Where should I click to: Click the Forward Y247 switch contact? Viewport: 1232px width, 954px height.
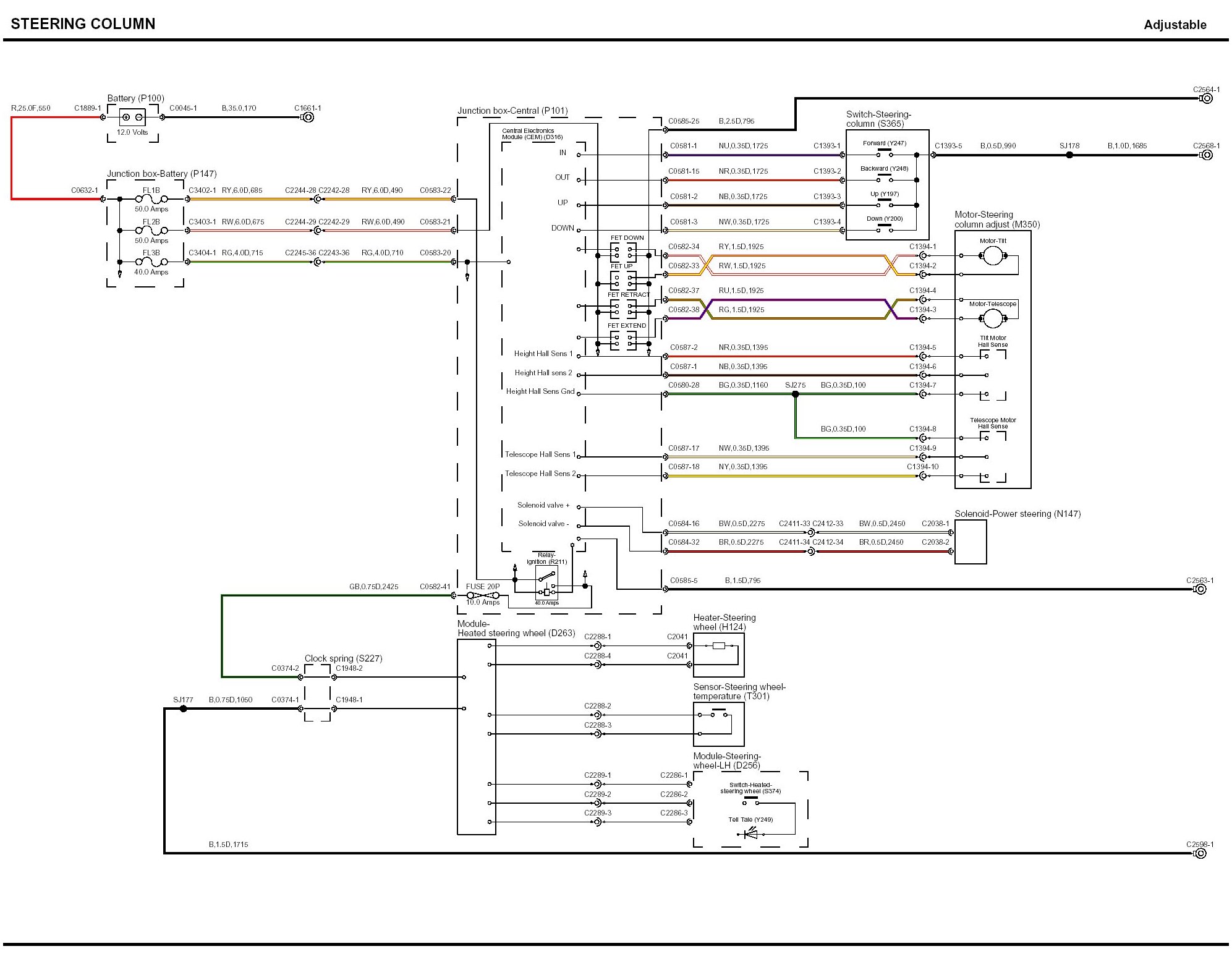pos(885,153)
